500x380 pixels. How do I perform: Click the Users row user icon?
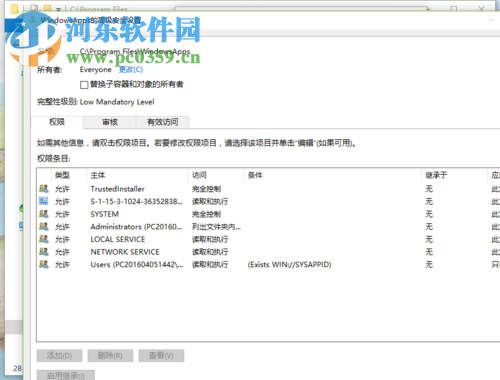44,264
